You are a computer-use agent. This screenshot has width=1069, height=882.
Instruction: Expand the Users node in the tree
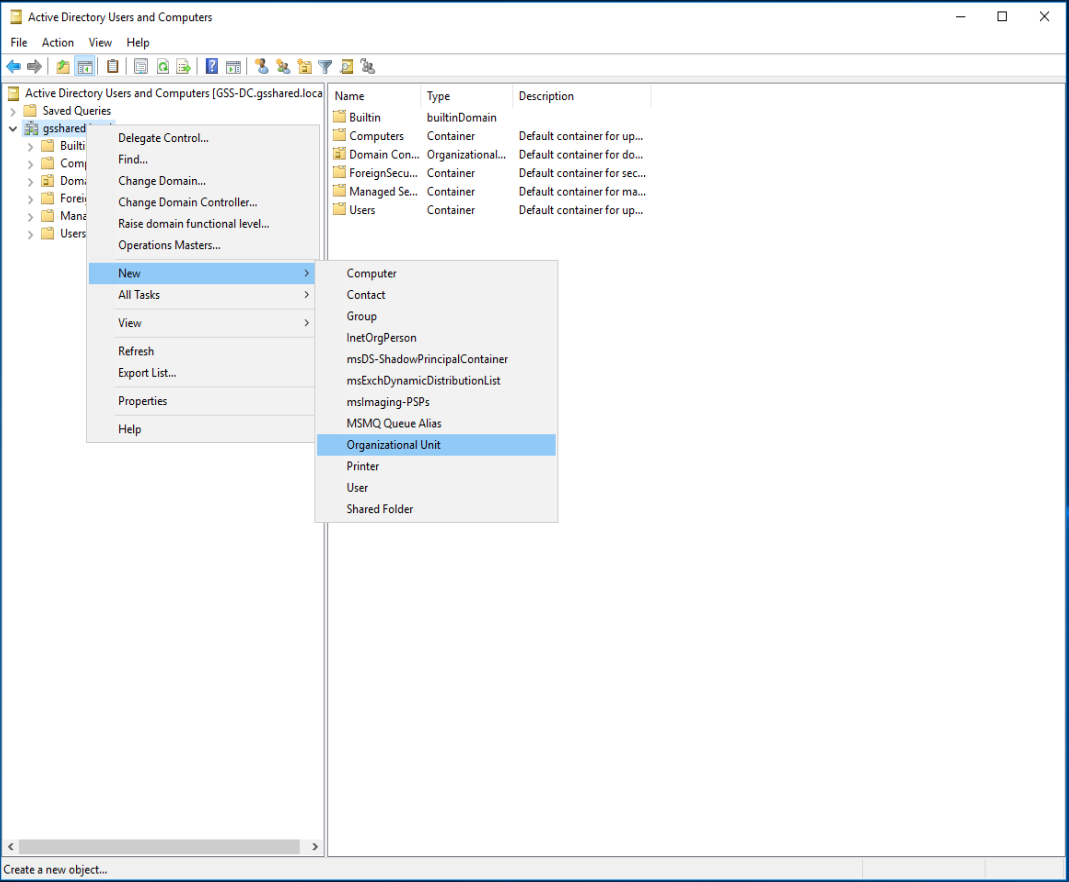pos(31,234)
